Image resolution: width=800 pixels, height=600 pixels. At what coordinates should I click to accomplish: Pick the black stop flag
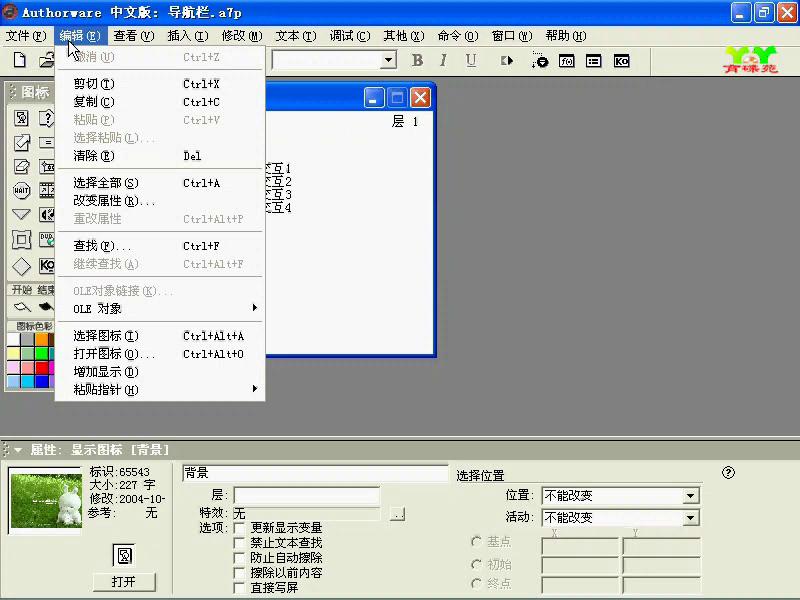[x=45, y=307]
